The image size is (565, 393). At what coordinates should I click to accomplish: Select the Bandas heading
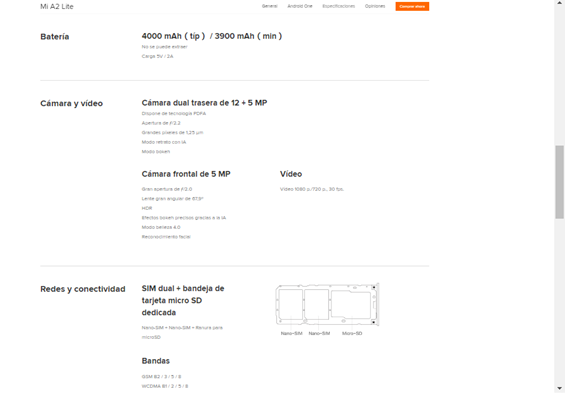[x=156, y=361]
